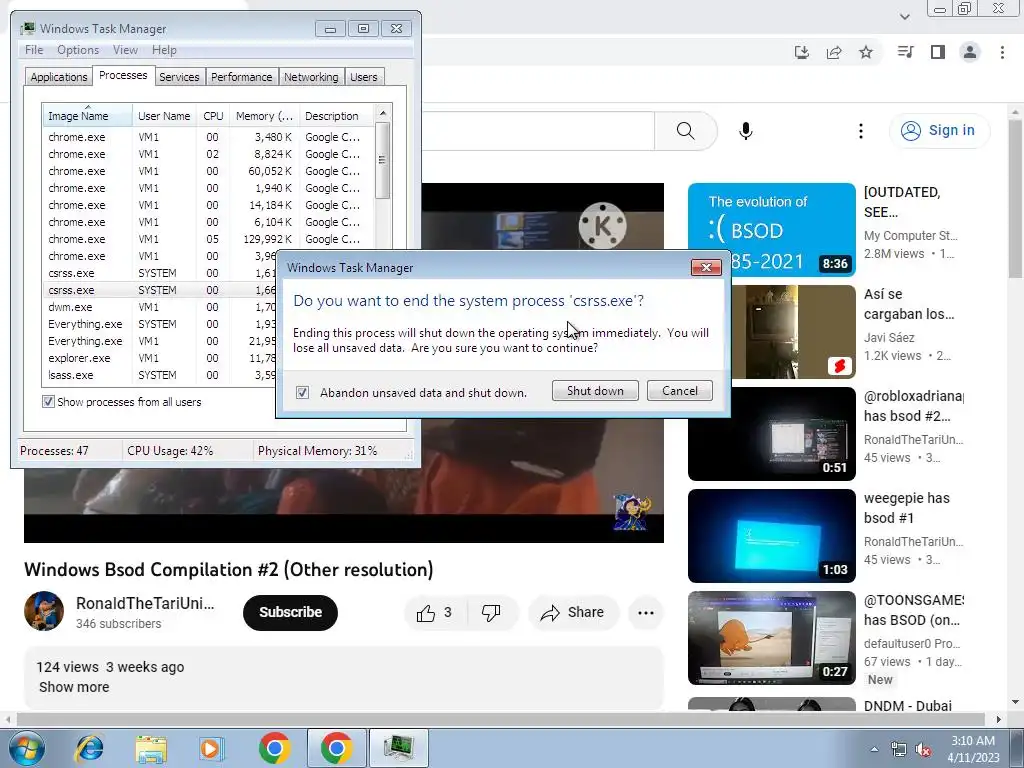Select explorer.exe process row
Screen dimensions: 1024x768
coord(159,358)
